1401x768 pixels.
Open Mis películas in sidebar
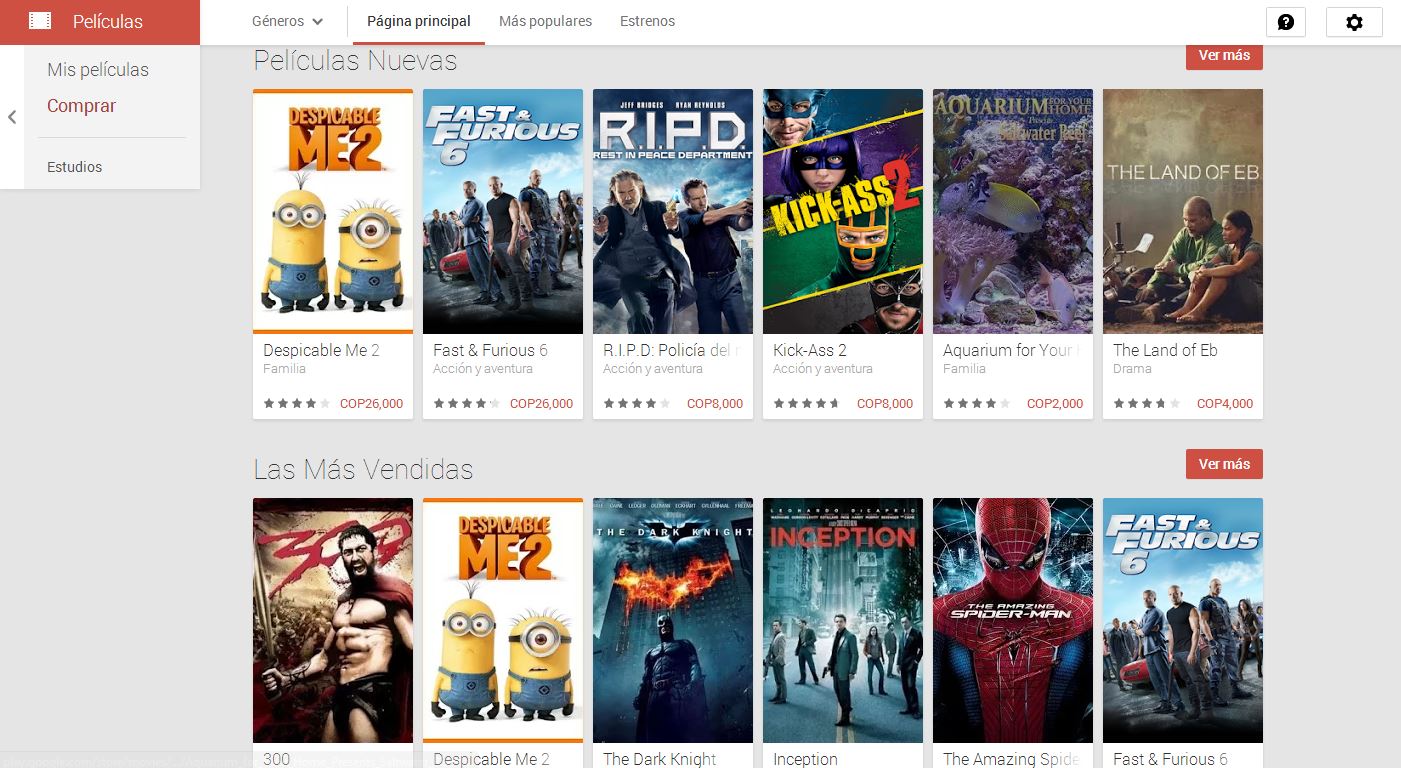(98, 70)
